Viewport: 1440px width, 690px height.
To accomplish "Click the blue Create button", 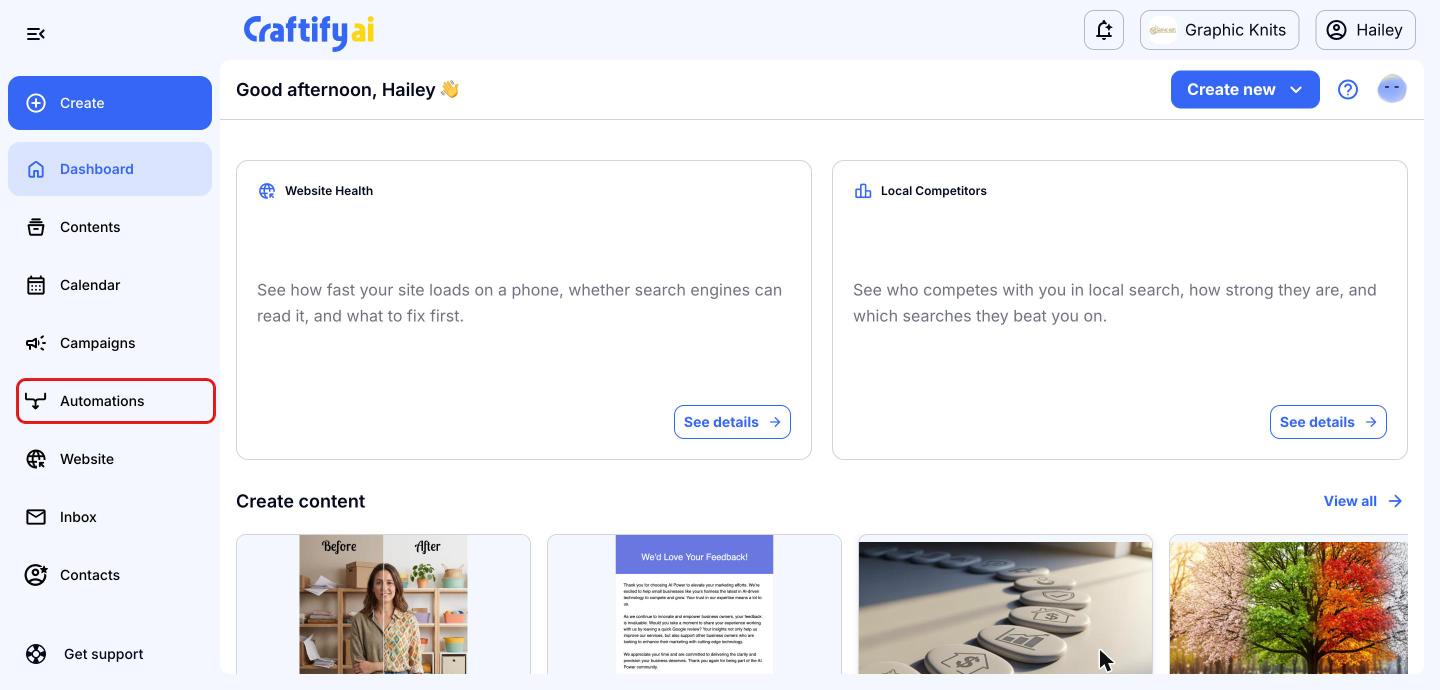I will [x=110, y=103].
